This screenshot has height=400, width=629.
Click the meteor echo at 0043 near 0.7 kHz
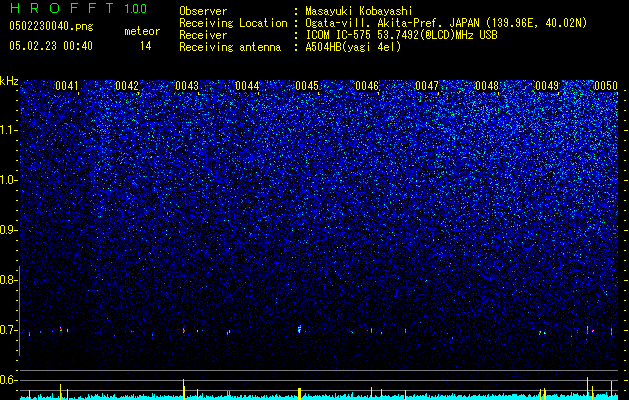(x=184, y=330)
